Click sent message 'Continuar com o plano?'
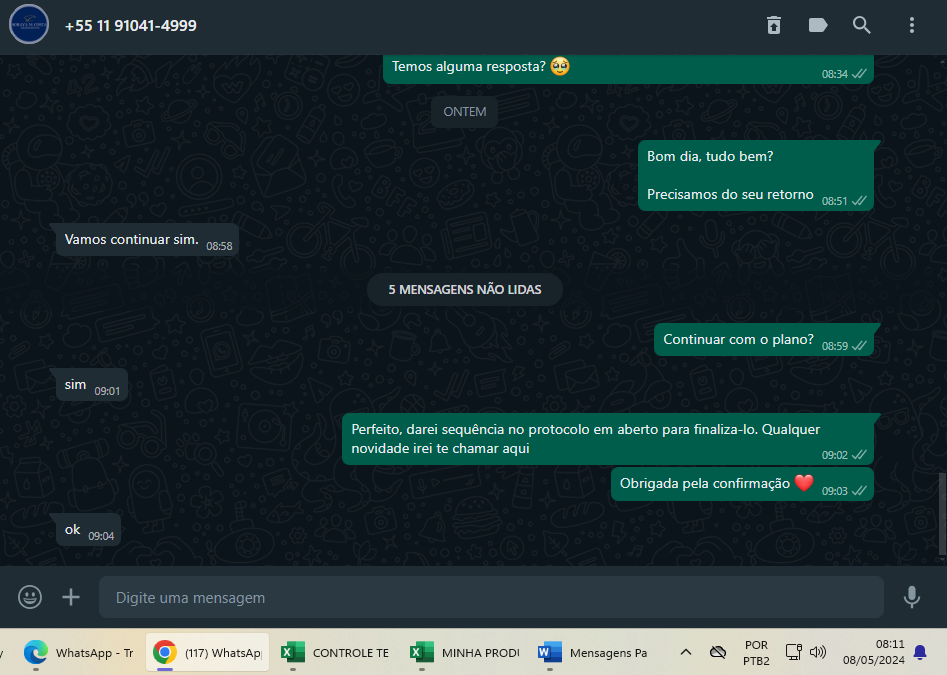 point(764,340)
